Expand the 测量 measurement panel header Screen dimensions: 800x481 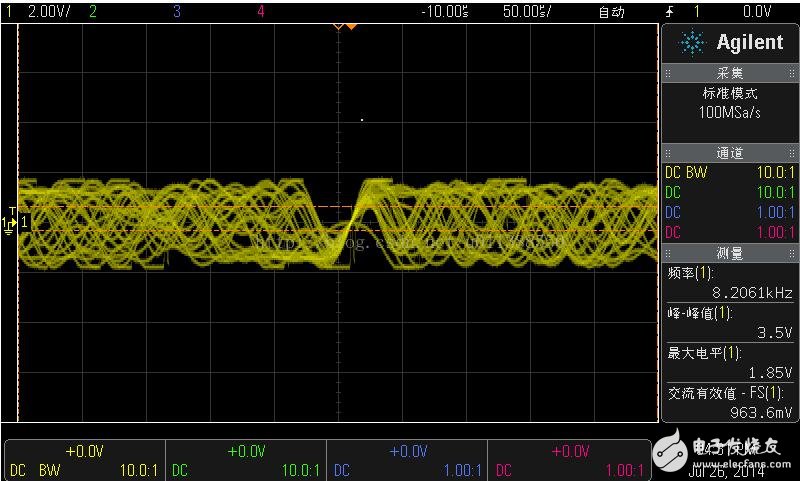coord(730,254)
